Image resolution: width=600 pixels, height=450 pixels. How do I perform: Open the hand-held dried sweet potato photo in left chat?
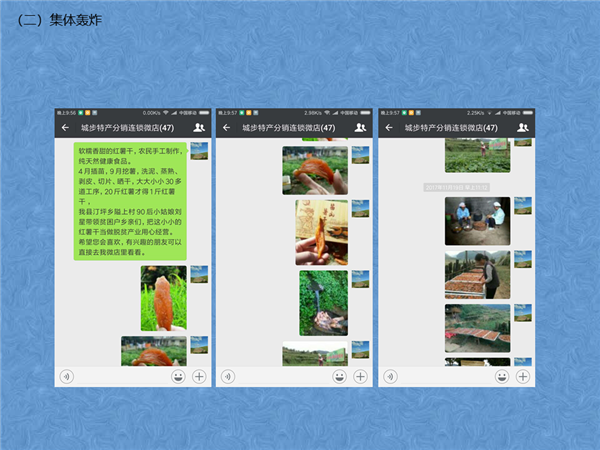(x=163, y=298)
